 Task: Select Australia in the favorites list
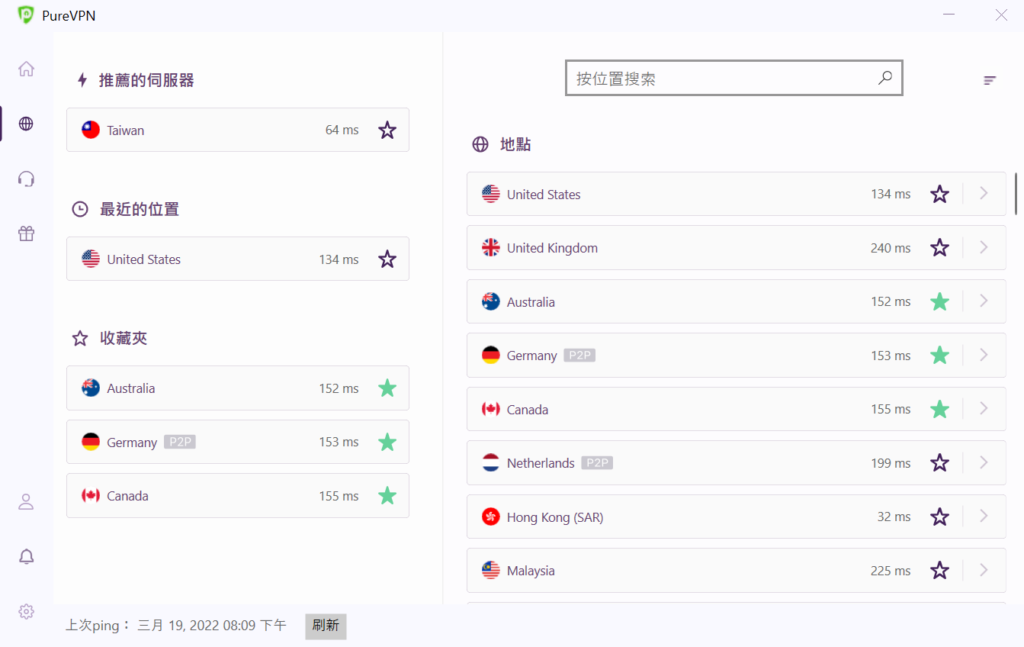tap(238, 388)
